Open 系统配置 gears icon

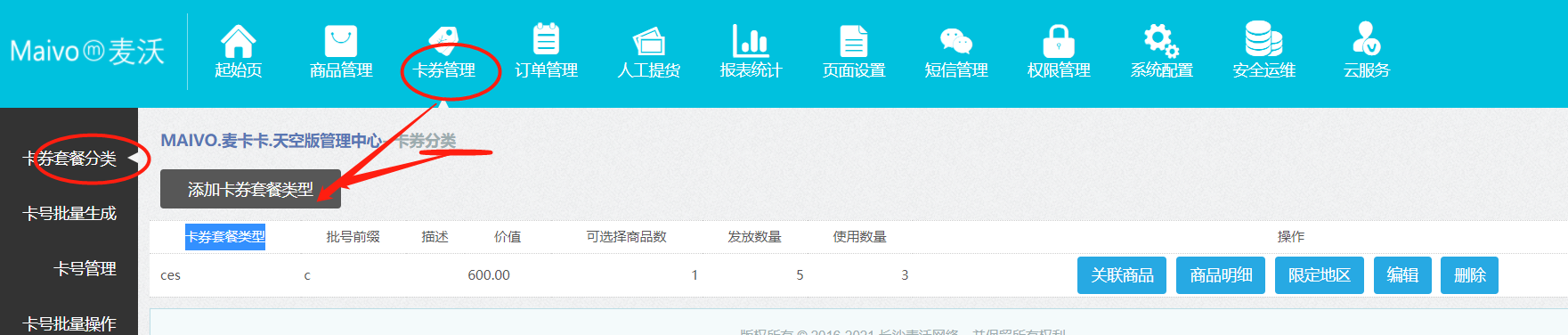click(1161, 41)
